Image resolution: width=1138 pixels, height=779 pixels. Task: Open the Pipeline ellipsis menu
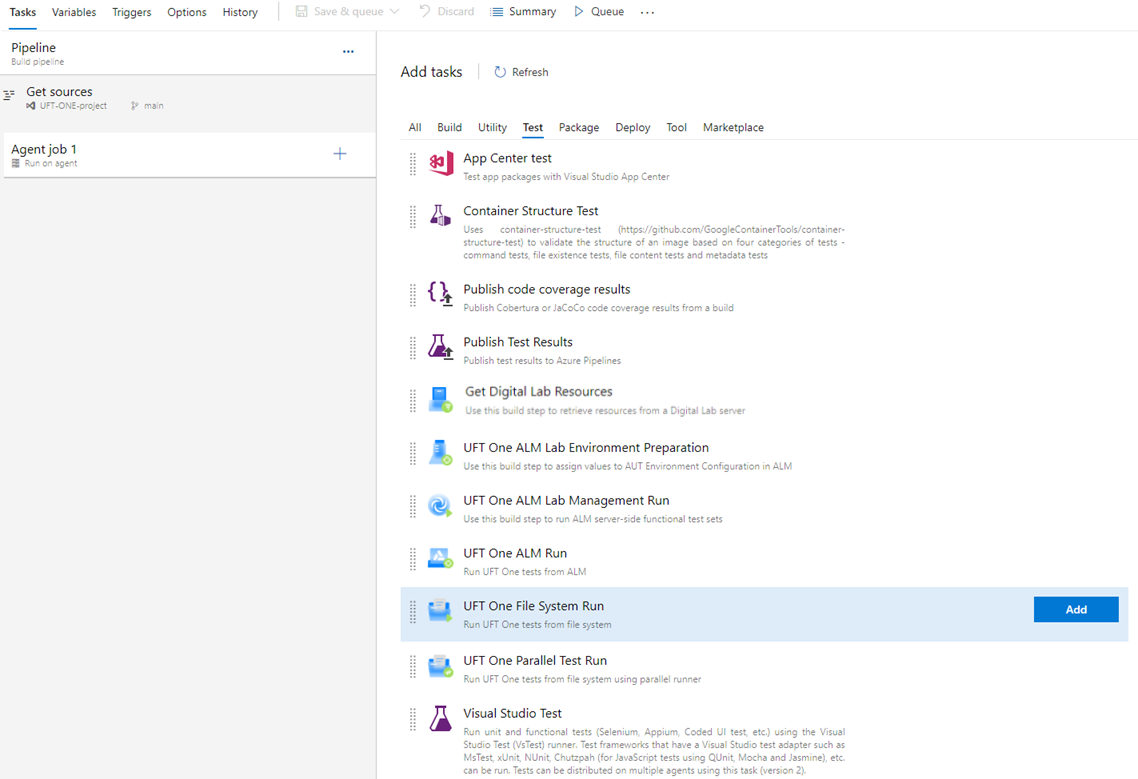(x=348, y=52)
